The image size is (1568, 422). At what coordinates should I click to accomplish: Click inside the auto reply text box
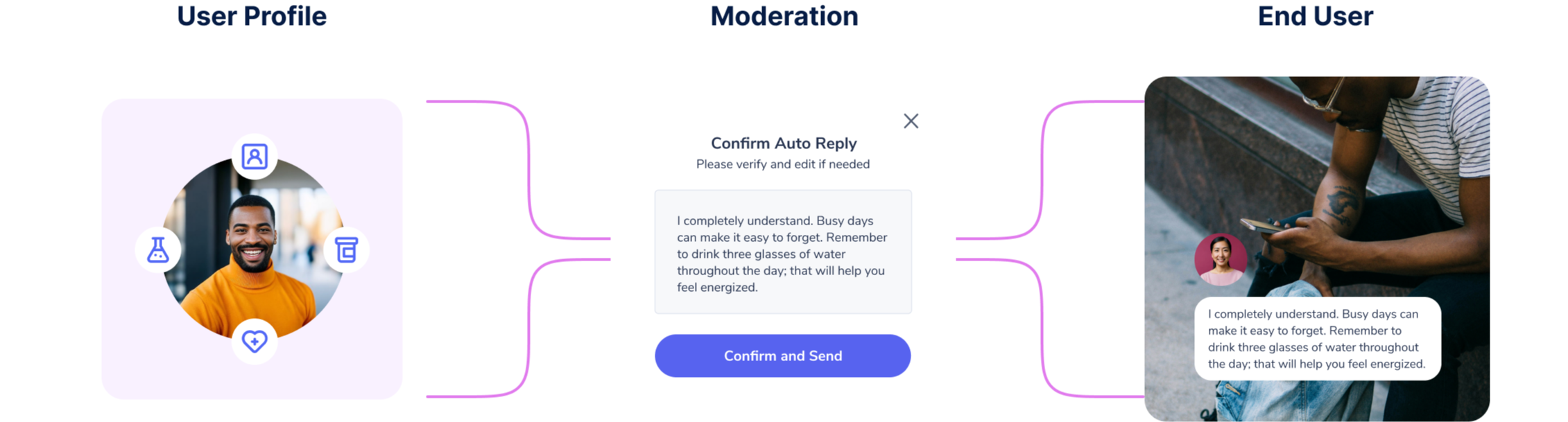coord(782,253)
